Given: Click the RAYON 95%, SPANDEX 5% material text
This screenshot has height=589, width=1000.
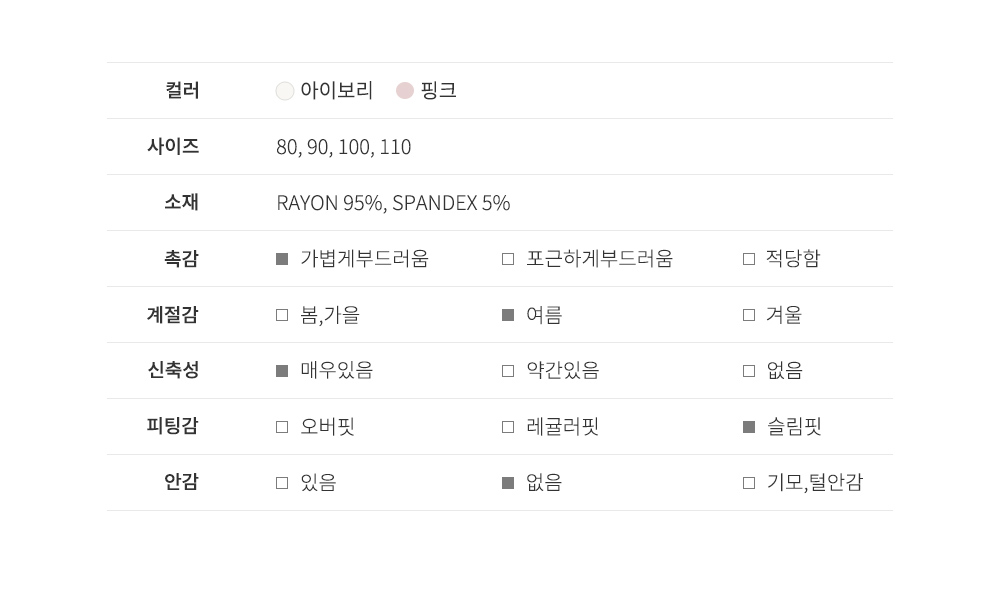Looking at the screenshot, I should (393, 203).
